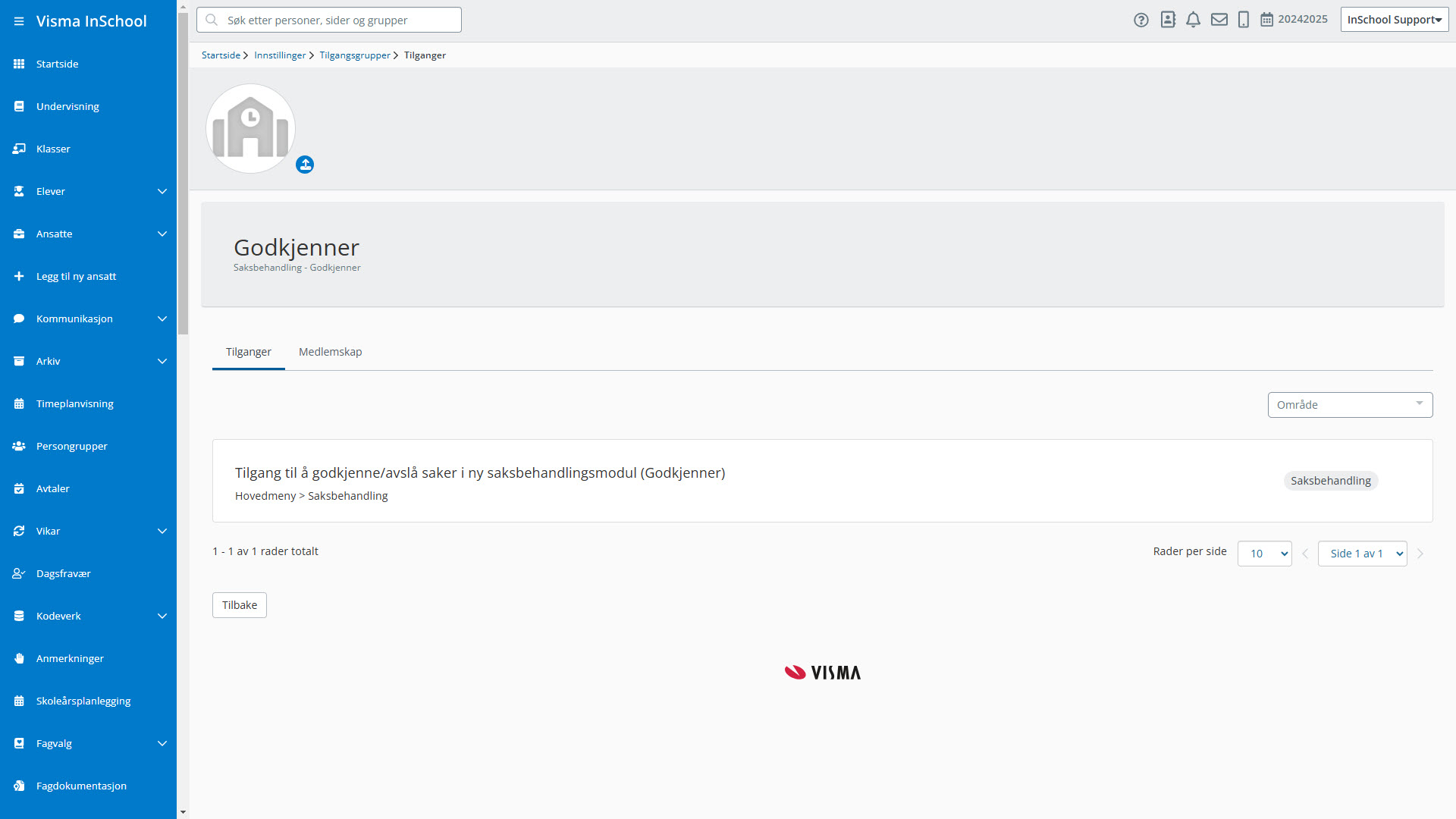Open the Side 1 av 1 page selector
Viewport: 1456px width, 819px height.
click(x=1362, y=554)
